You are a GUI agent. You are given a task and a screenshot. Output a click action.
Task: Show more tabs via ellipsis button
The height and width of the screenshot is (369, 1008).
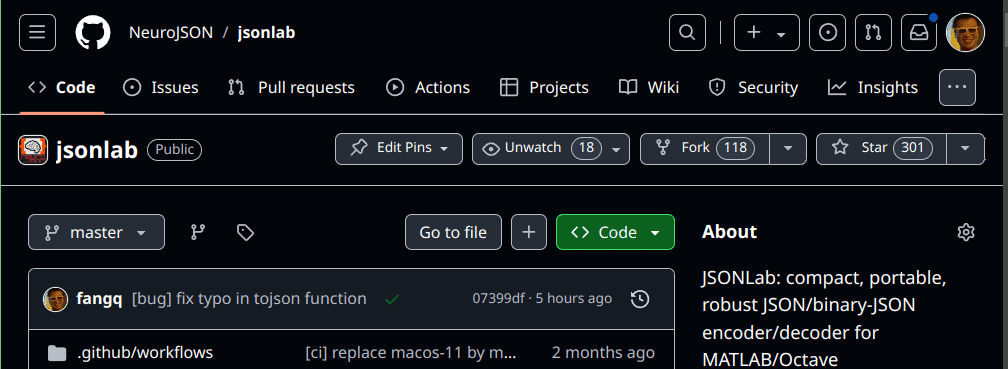point(957,87)
